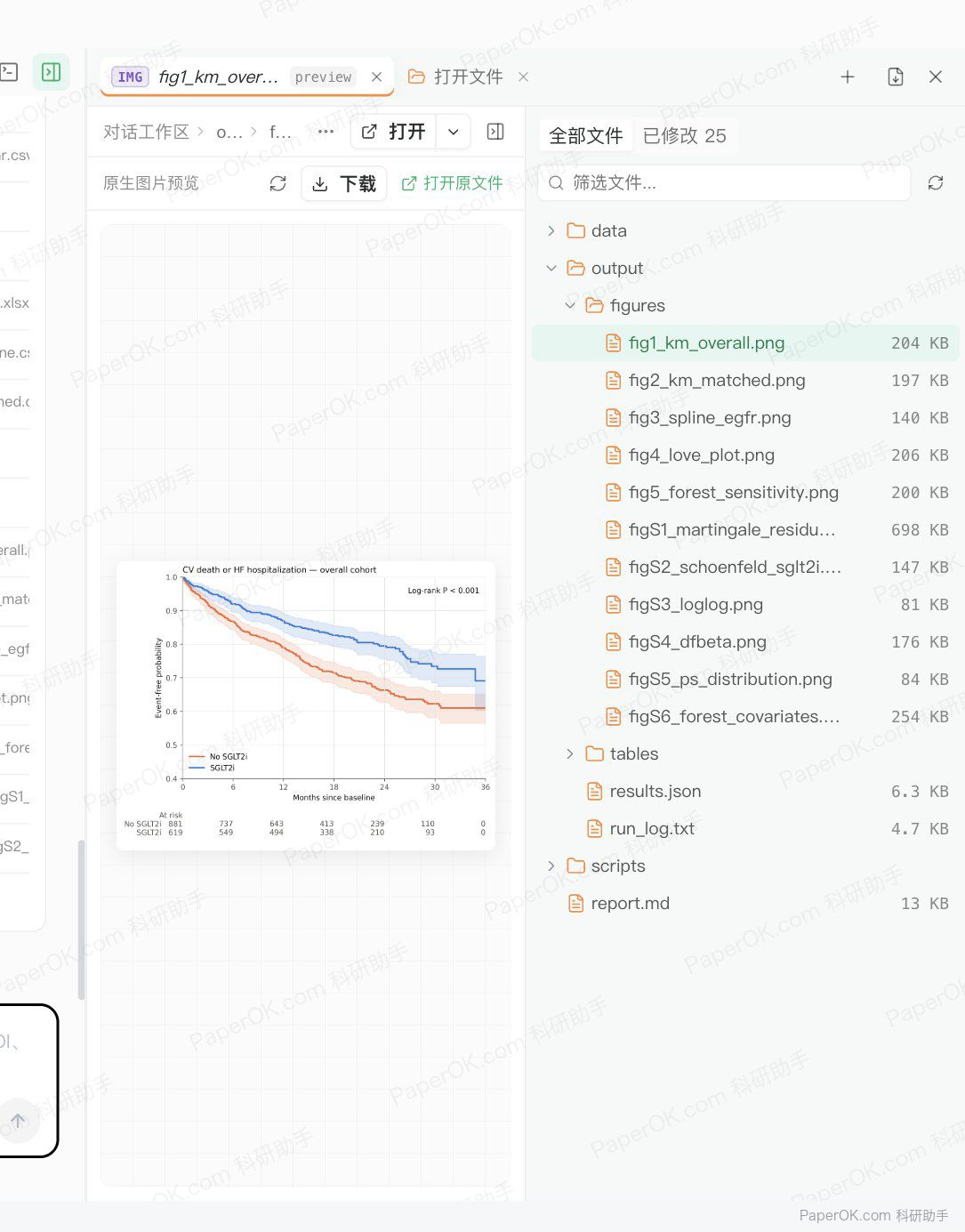Click the 打开 button
965x1232 pixels.
[x=394, y=132]
